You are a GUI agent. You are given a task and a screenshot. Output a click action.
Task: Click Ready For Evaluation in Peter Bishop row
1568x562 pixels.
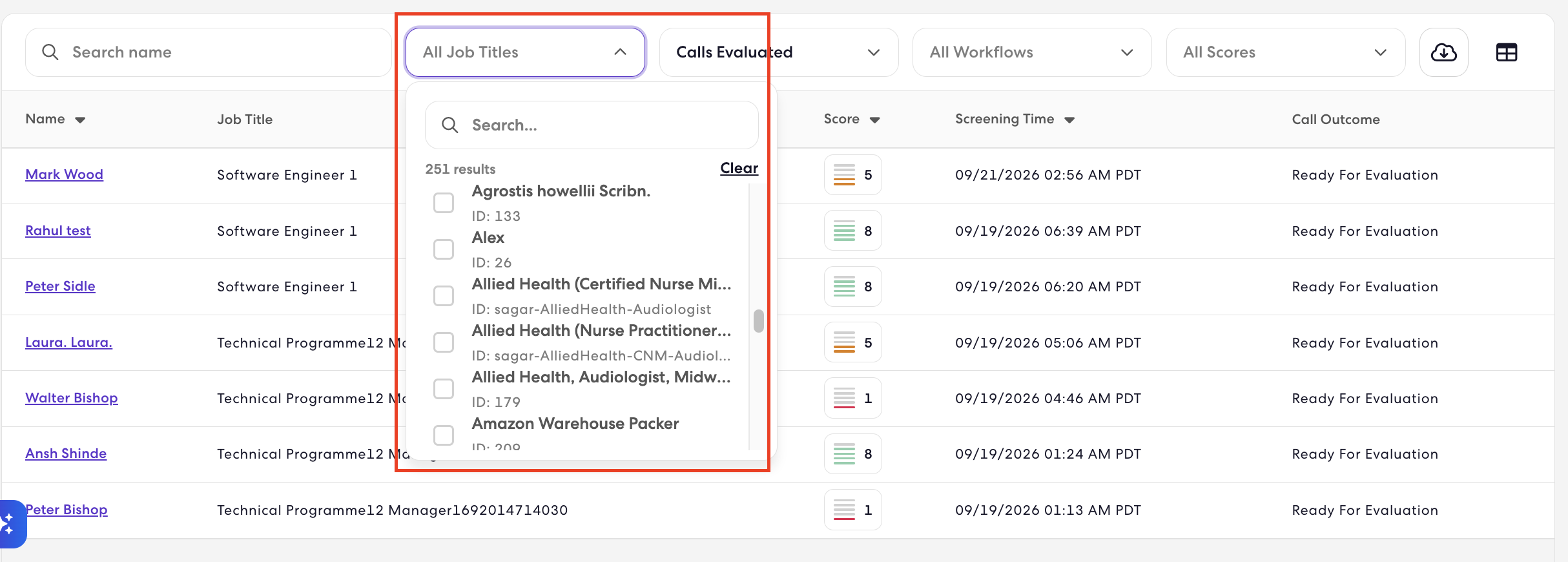coord(1365,510)
